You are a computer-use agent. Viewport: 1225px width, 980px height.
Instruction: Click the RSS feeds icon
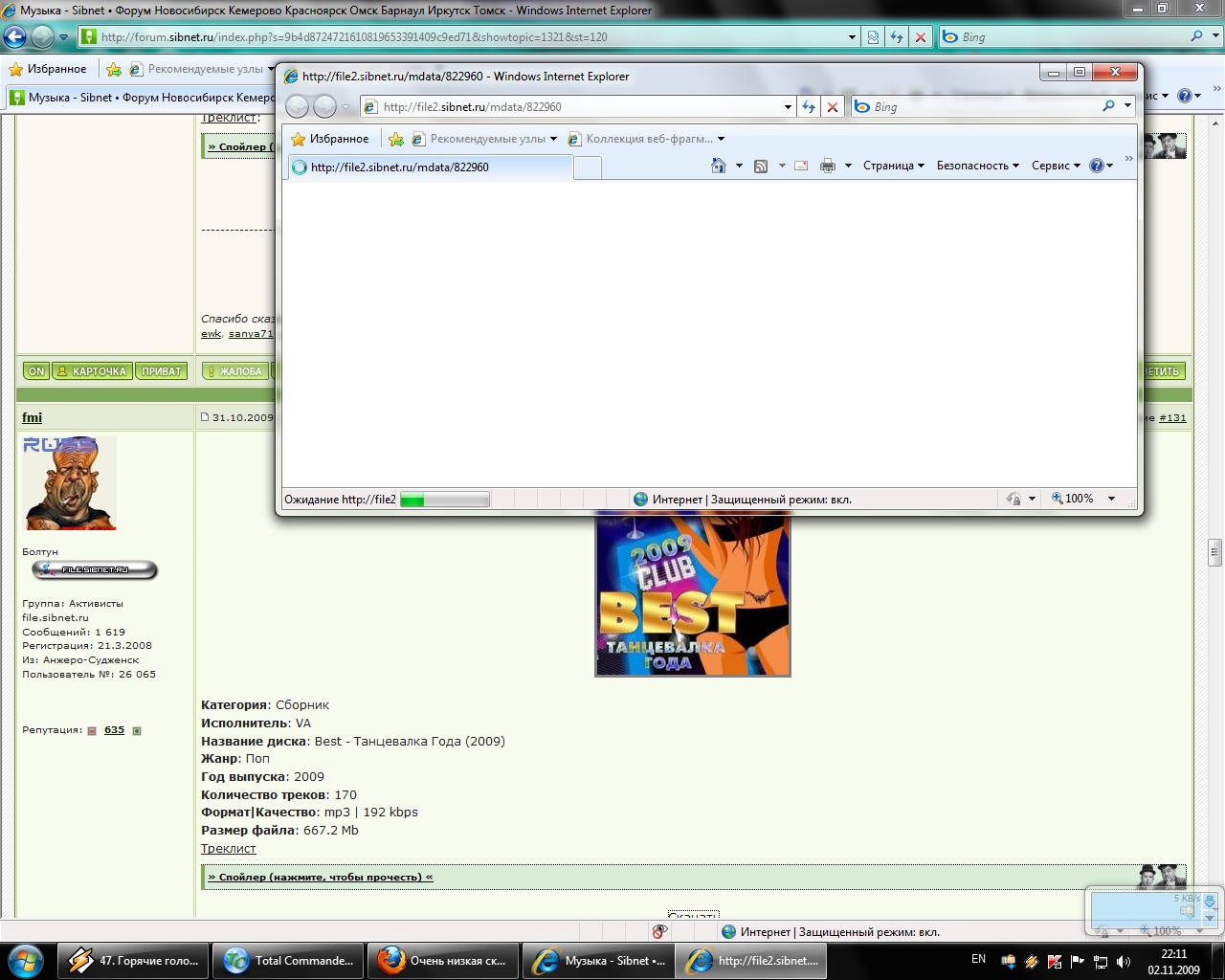761,166
